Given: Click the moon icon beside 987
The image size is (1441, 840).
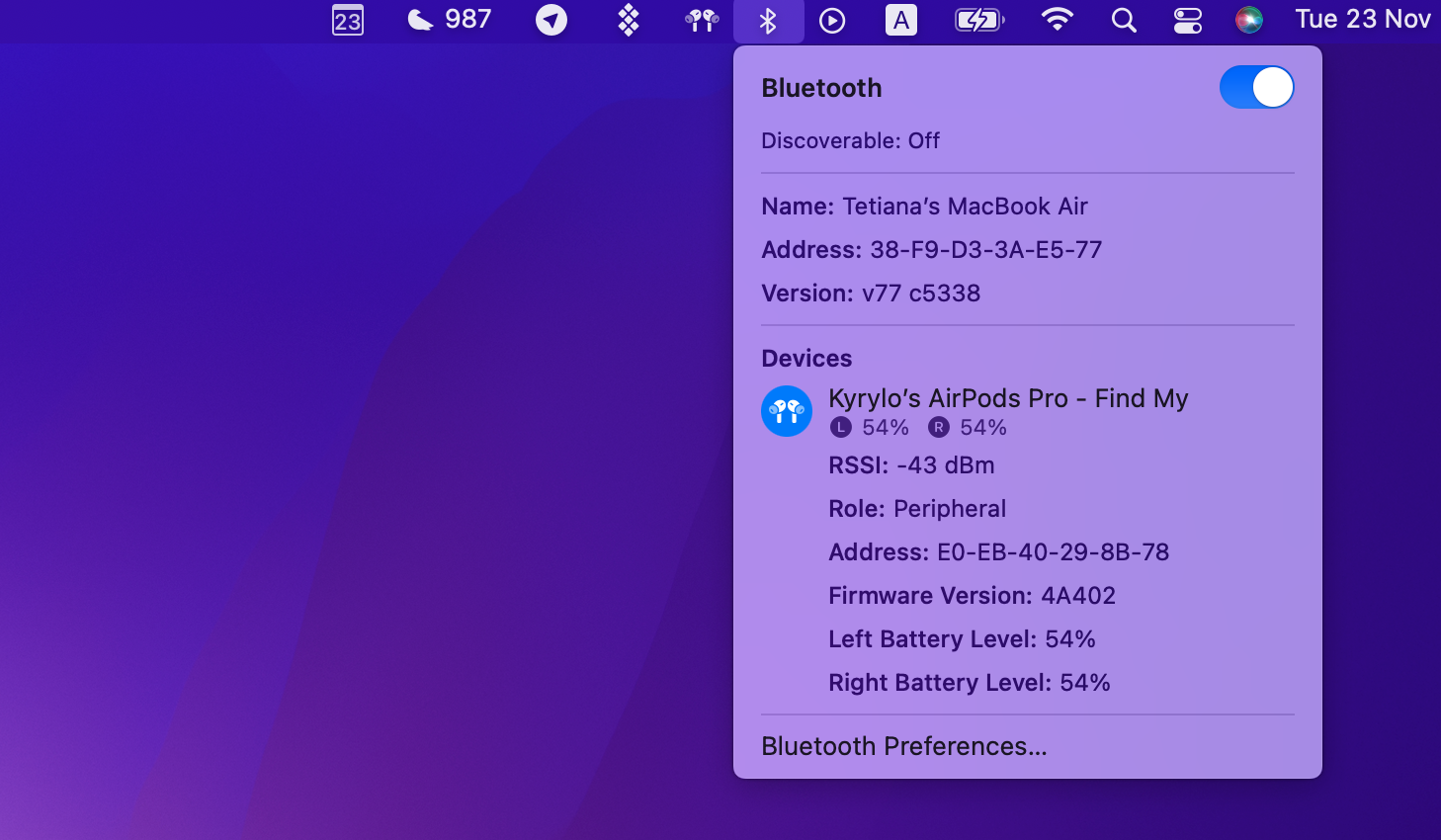Looking at the screenshot, I should [419, 20].
